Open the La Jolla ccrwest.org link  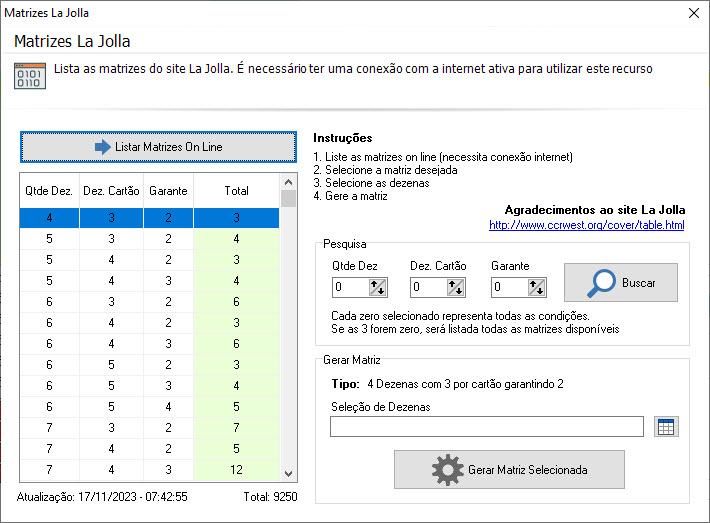pyautogui.click(x=587, y=225)
